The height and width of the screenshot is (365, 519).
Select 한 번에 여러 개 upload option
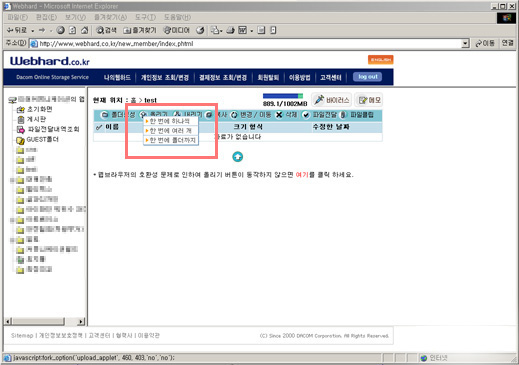[170, 130]
